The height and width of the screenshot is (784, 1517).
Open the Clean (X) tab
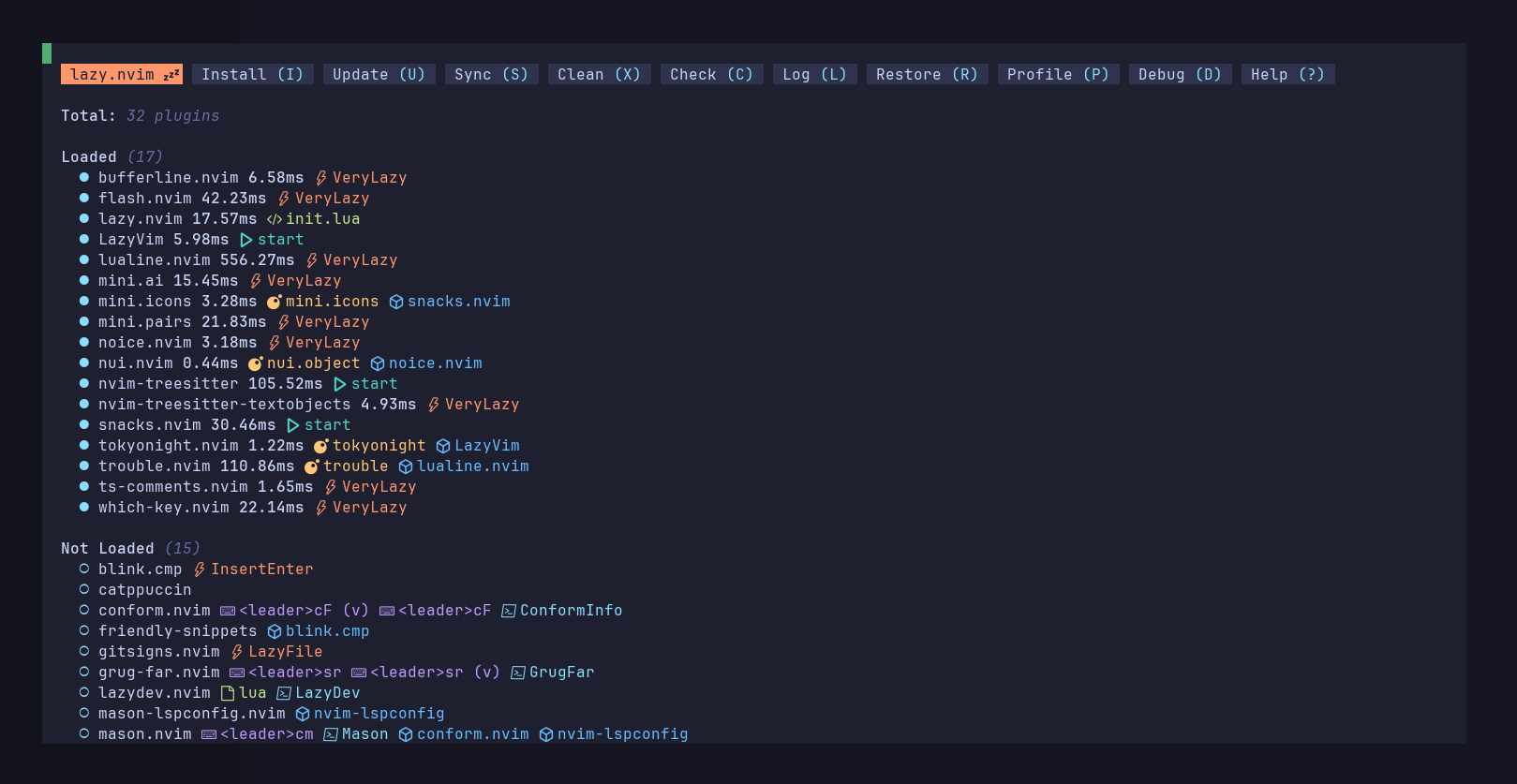pyautogui.click(x=600, y=74)
